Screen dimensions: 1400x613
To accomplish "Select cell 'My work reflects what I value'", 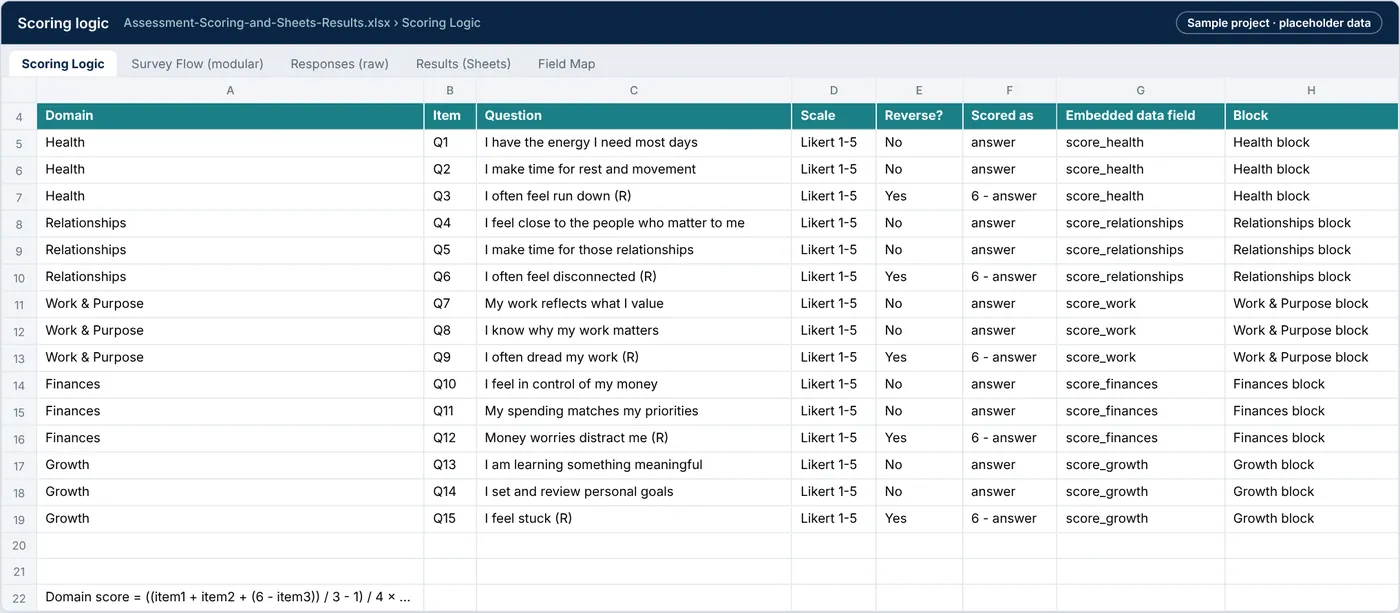I will coord(634,304).
